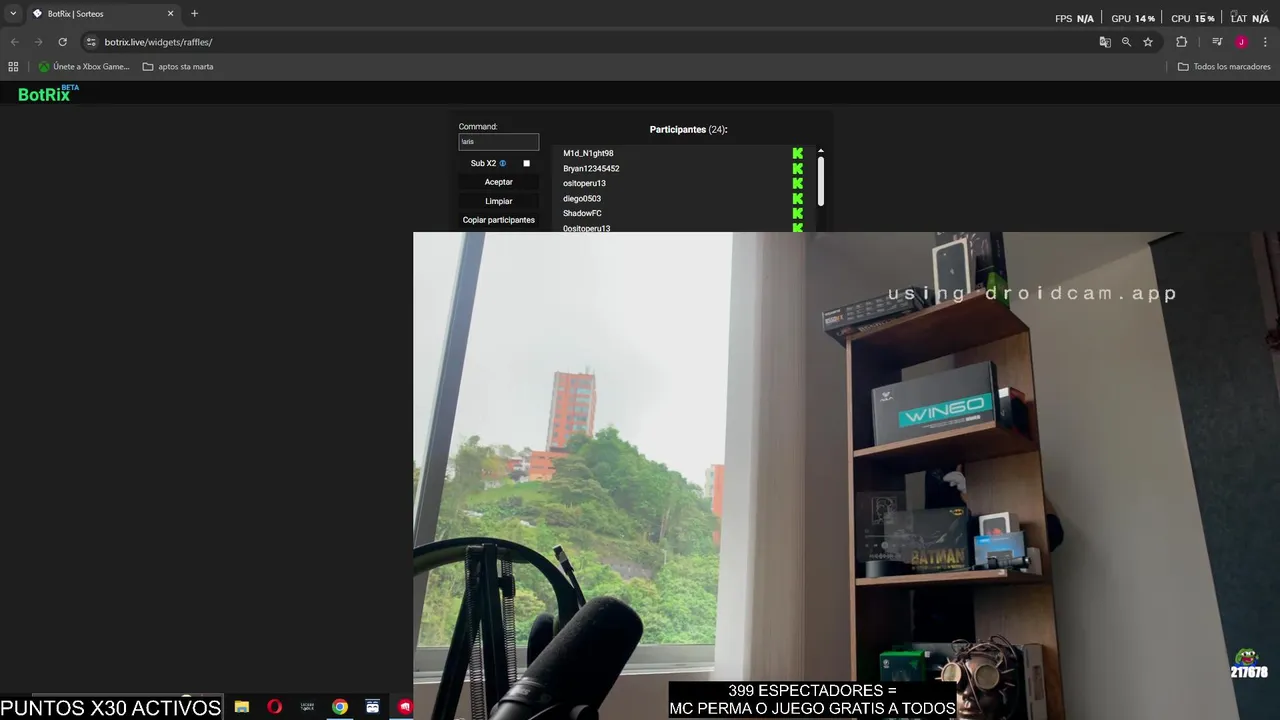Open the tab search chevron

13,14
